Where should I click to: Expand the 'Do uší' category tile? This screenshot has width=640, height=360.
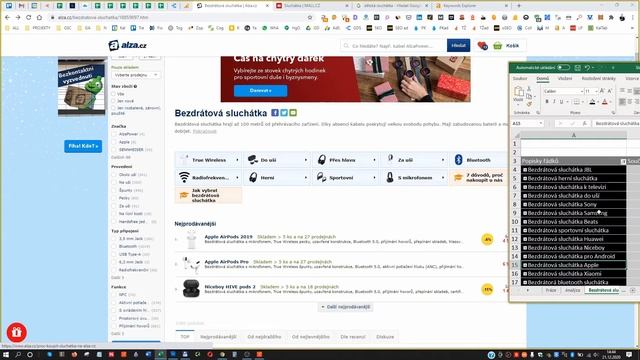click(x=277, y=160)
